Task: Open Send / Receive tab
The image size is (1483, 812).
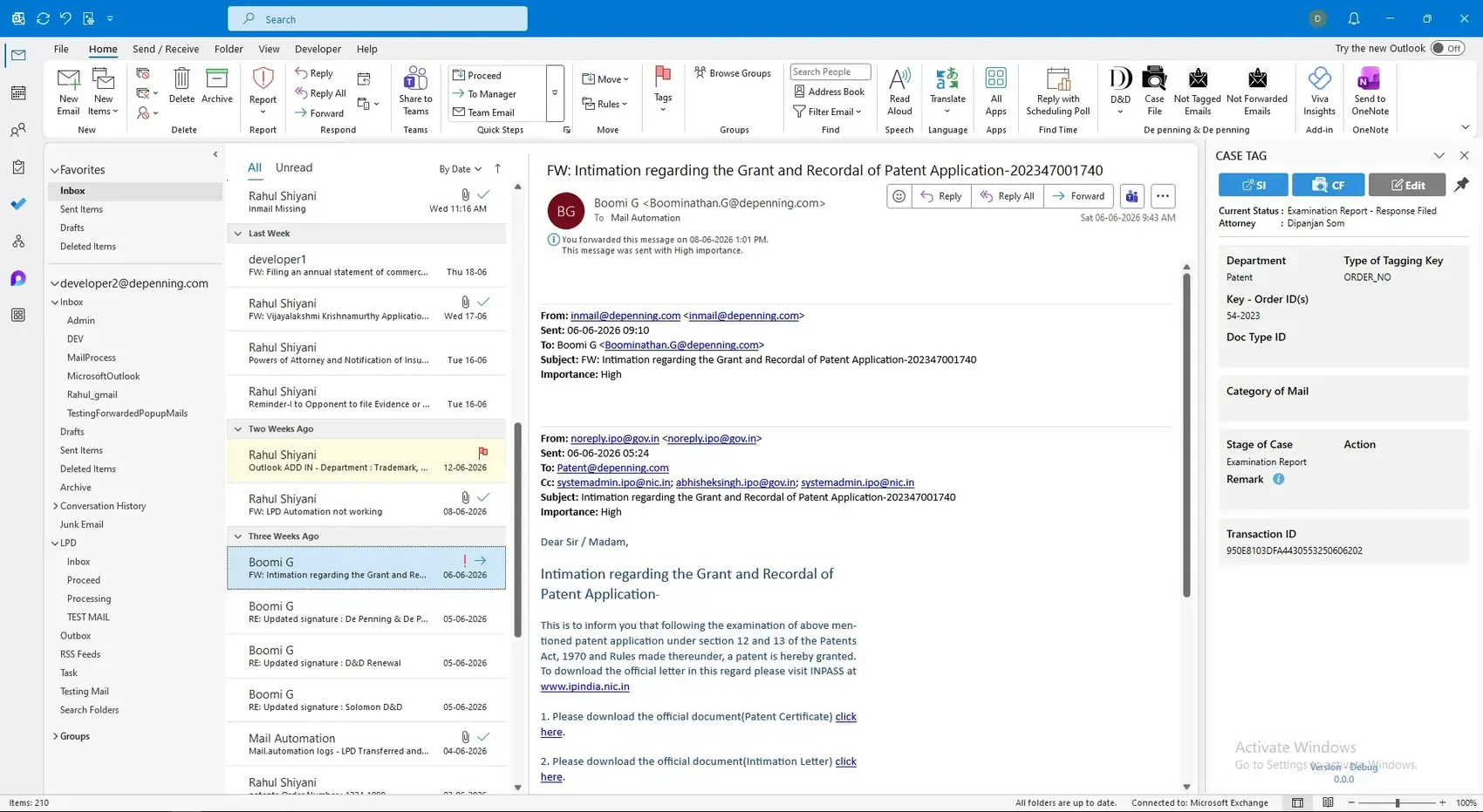Action: click(166, 49)
